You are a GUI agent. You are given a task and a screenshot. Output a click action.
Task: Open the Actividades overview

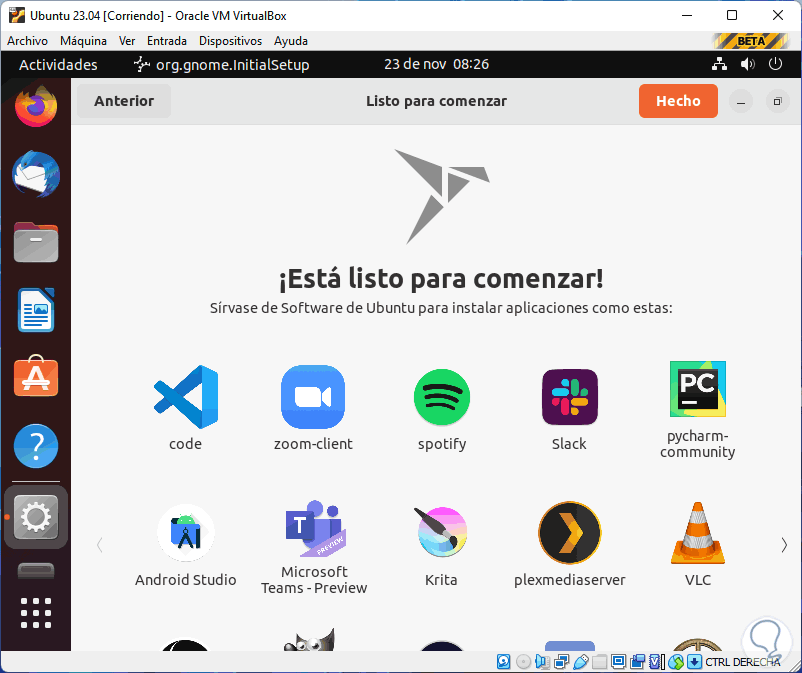[58, 64]
